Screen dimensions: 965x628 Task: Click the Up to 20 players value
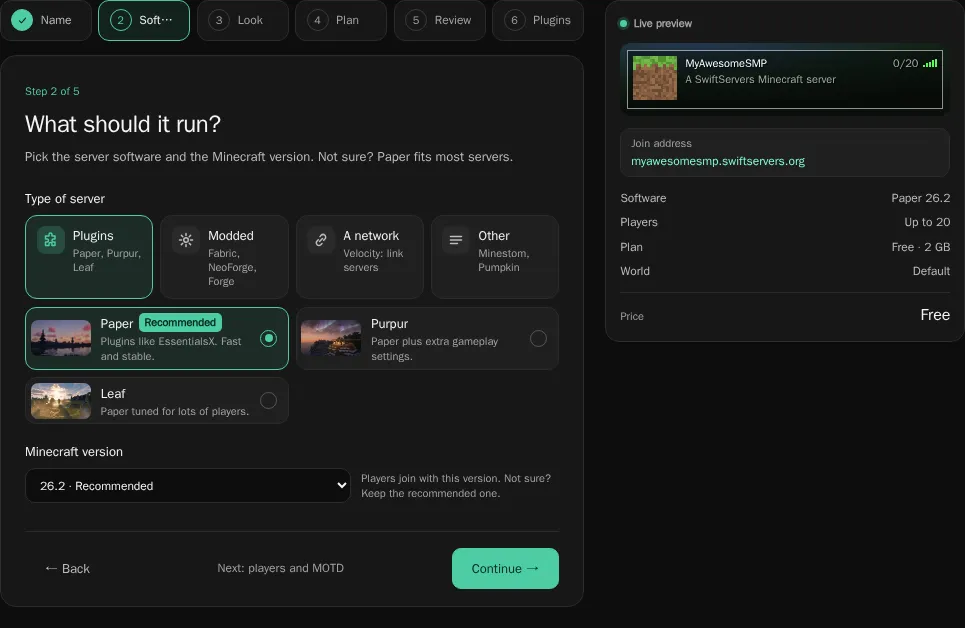tap(927, 222)
